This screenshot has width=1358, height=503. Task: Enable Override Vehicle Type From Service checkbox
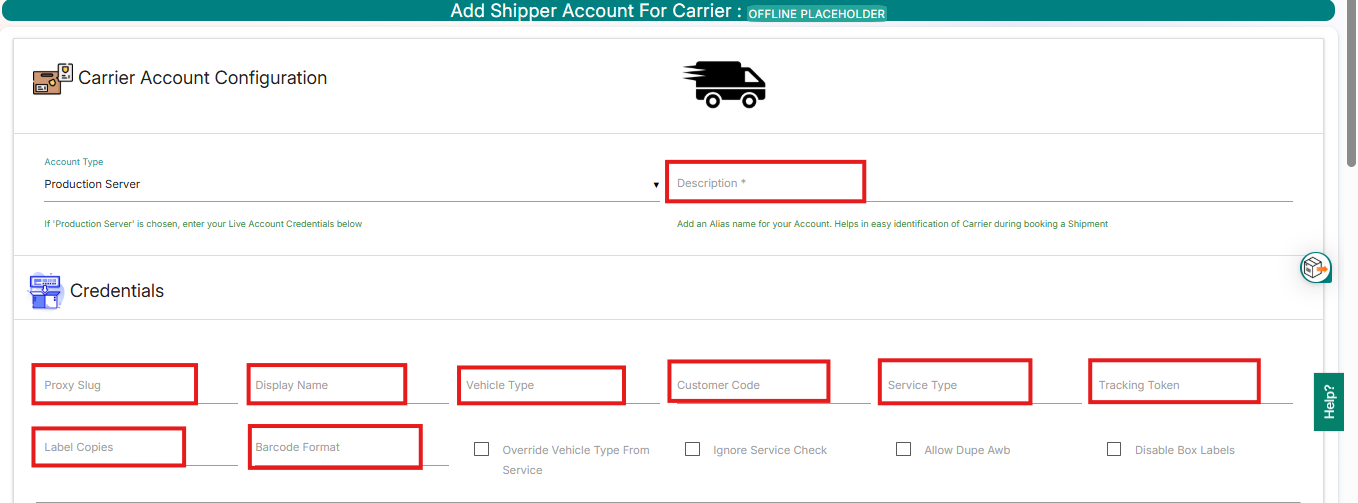pos(481,449)
